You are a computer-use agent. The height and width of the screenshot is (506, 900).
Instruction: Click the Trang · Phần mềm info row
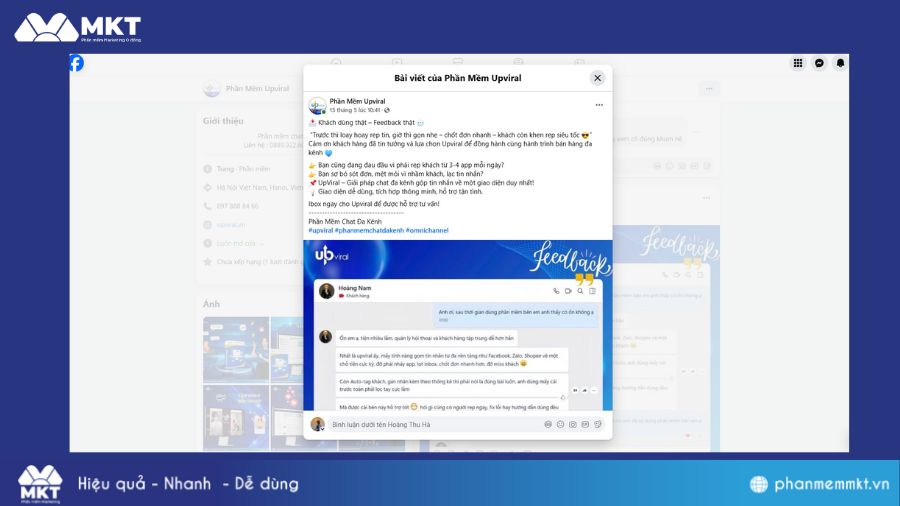(x=243, y=169)
